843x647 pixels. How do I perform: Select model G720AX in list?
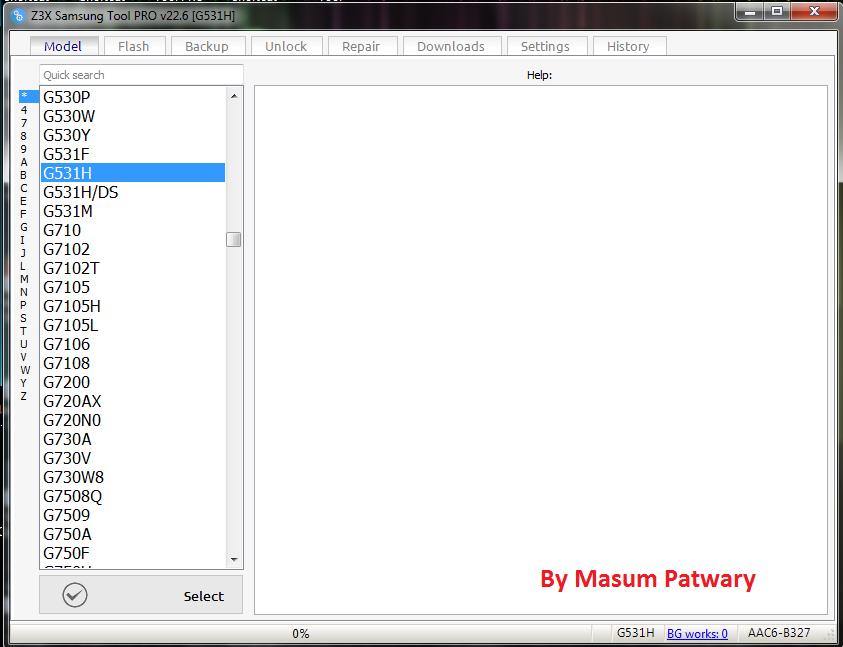pyautogui.click(x=133, y=401)
